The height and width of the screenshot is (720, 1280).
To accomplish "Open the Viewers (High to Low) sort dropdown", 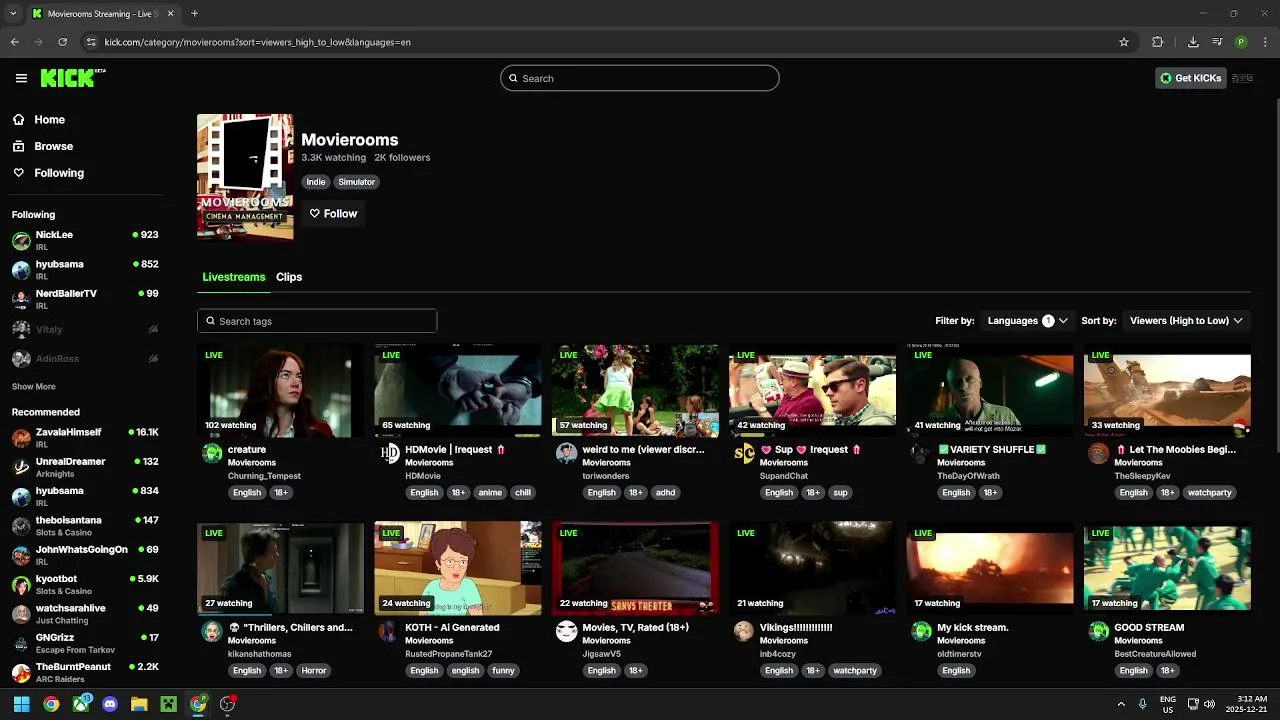I will (1186, 321).
